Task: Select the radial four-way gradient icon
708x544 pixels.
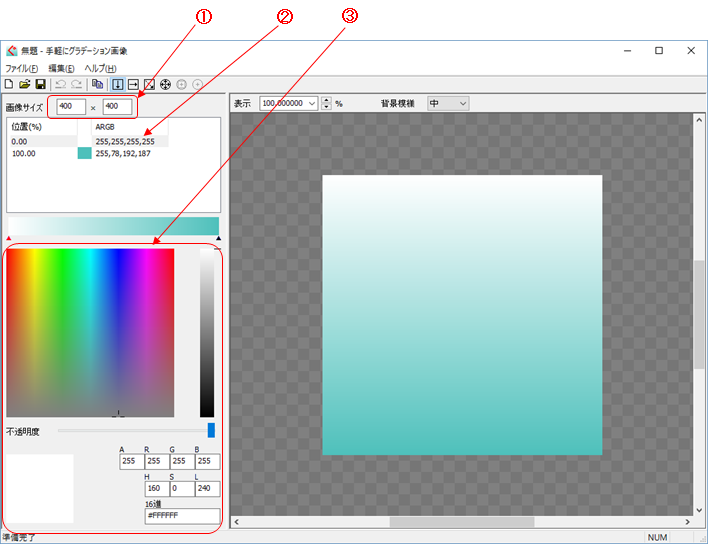Action: click(165, 84)
